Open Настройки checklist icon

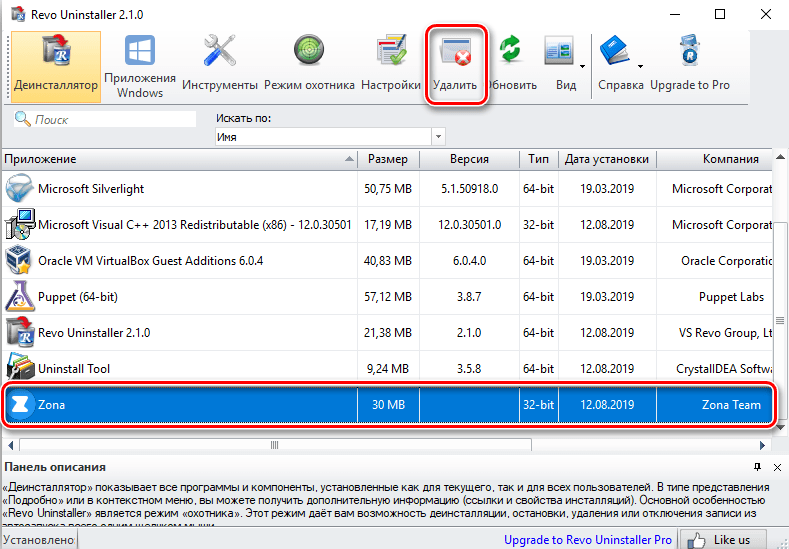[x=391, y=50]
